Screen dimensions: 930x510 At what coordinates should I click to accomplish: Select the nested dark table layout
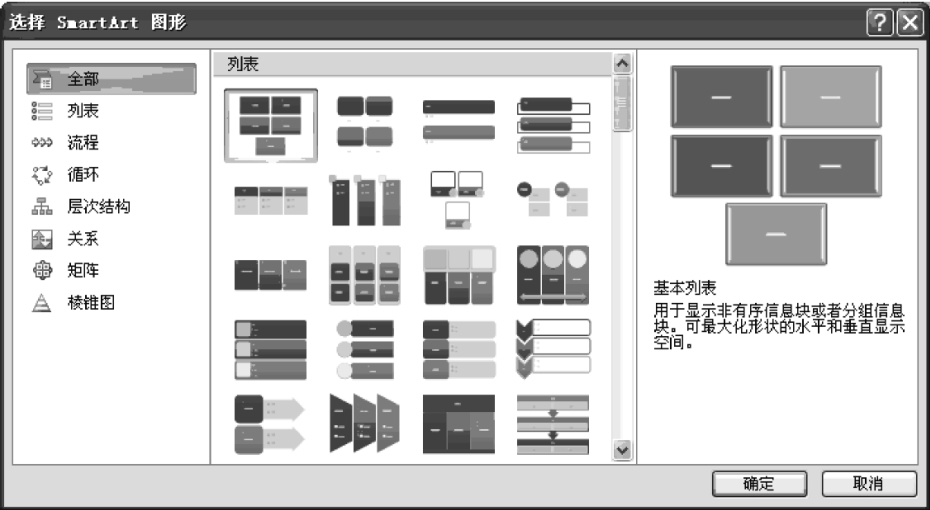click(458, 425)
